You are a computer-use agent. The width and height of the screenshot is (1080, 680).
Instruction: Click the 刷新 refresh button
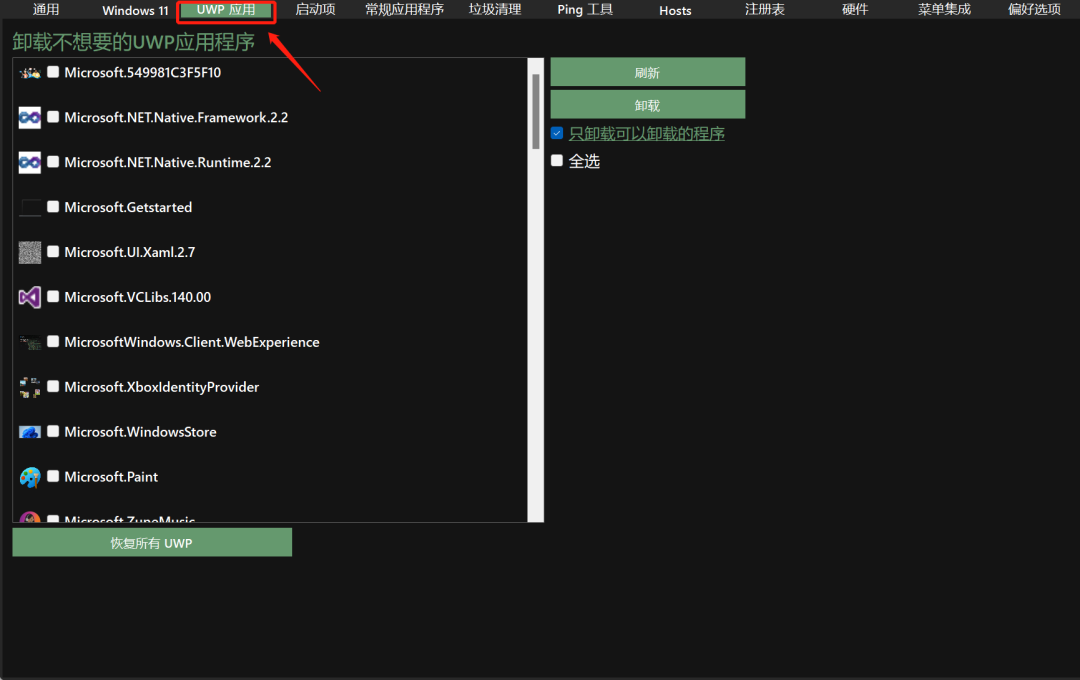(647, 72)
